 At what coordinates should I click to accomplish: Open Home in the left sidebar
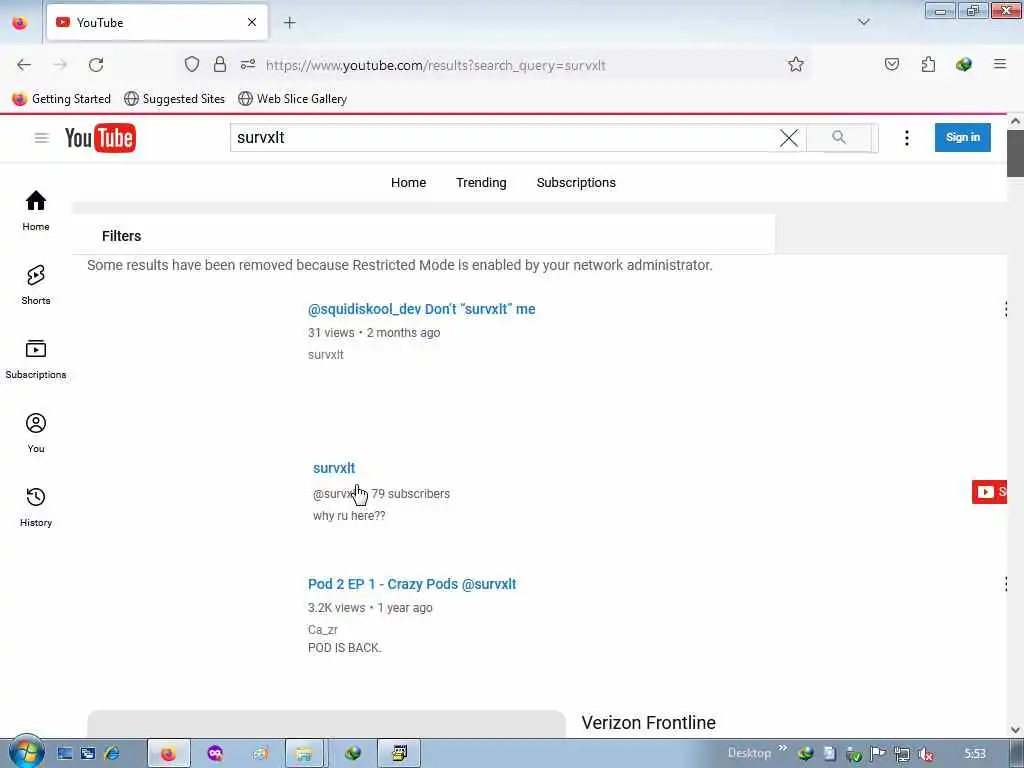coord(36,210)
